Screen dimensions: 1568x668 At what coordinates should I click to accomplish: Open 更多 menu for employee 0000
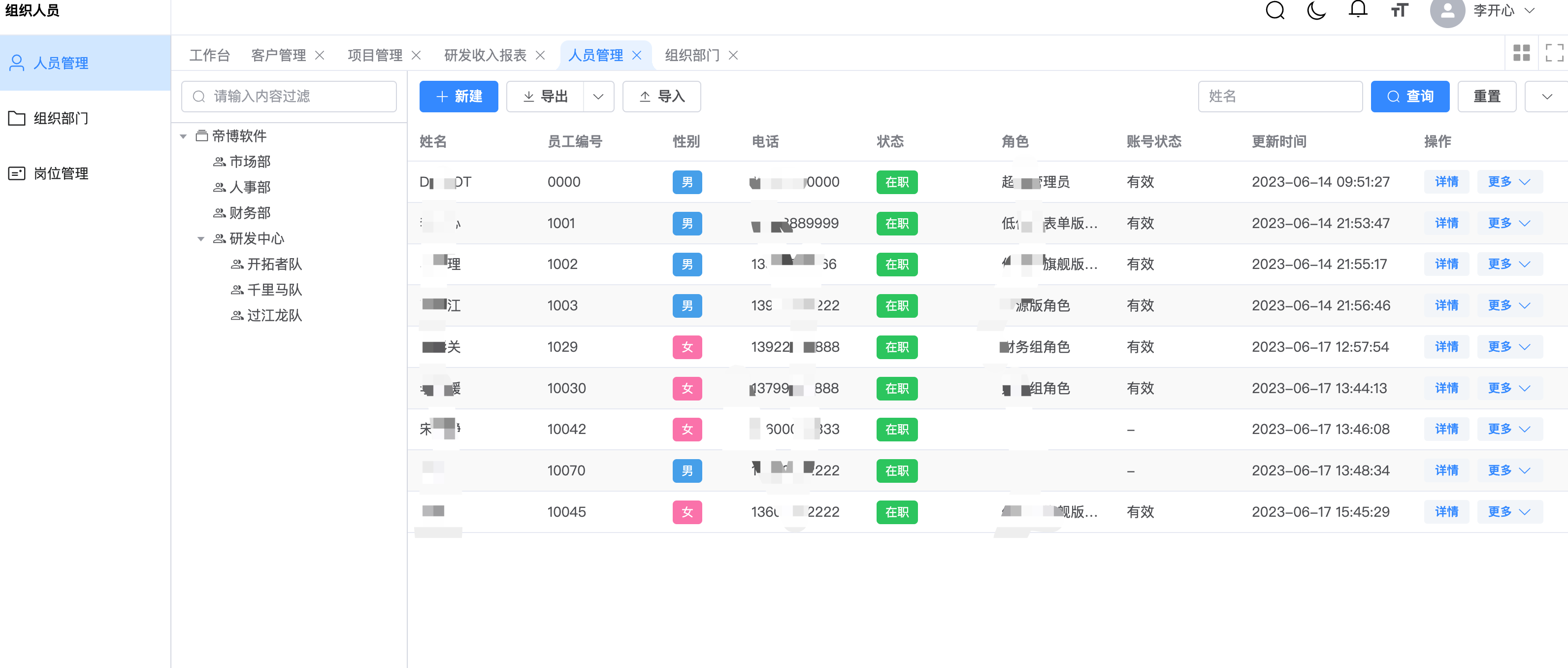(x=1509, y=181)
